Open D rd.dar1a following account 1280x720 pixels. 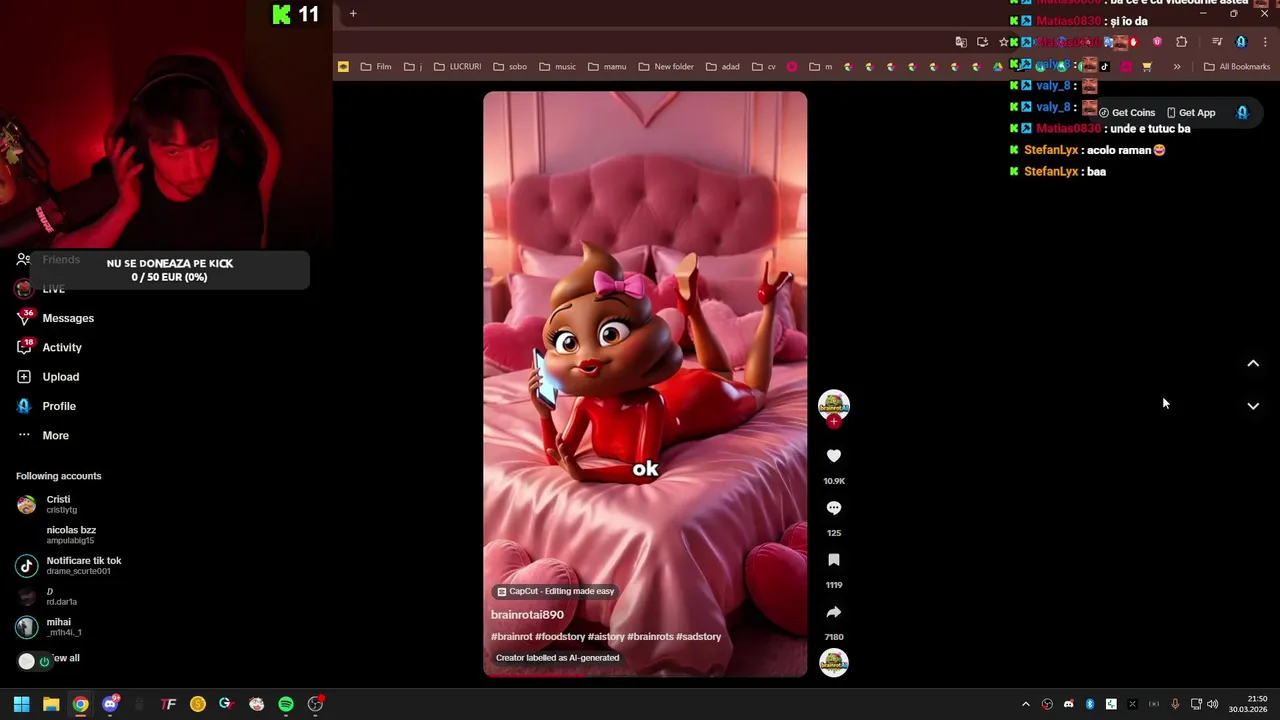point(46,596)
